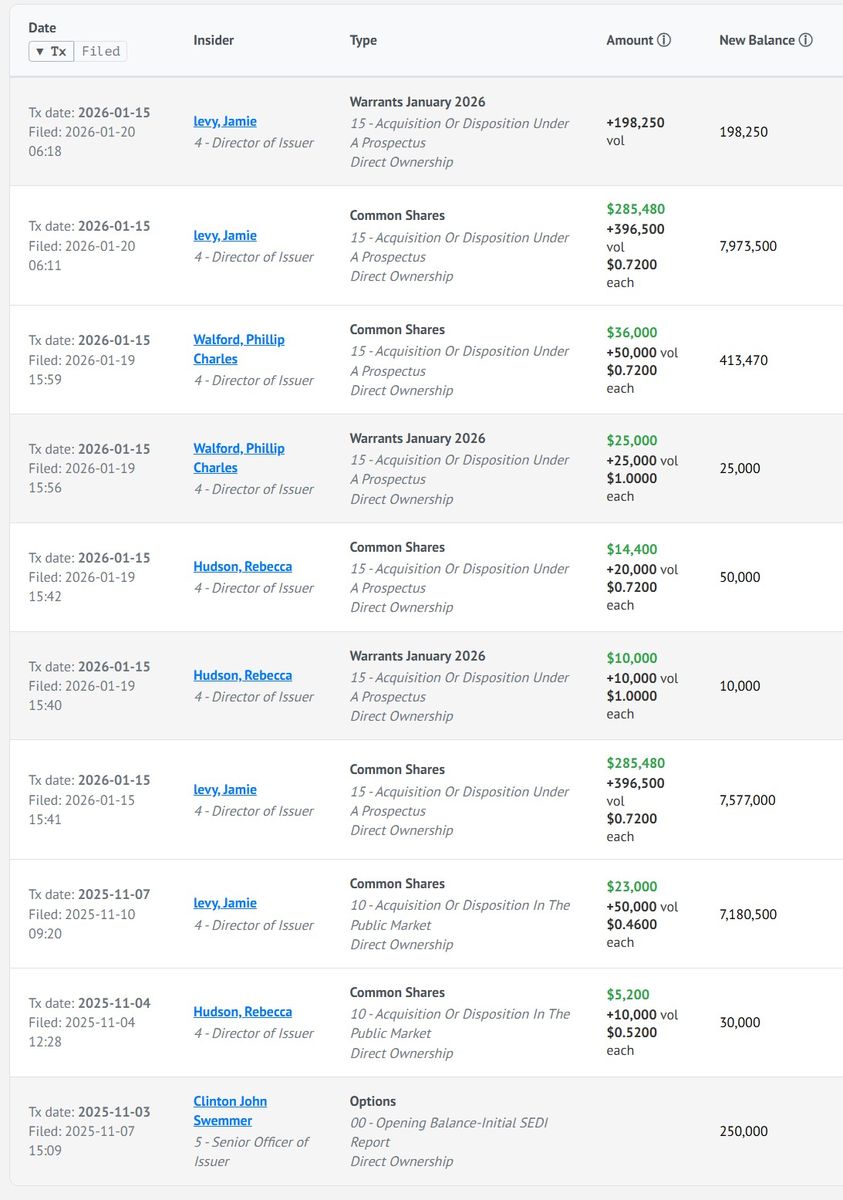Open Hudson, Rebecca link for $5,200 purchase
The width and height of the screenshot is (843, 1200).
[x=242, y=1012]
